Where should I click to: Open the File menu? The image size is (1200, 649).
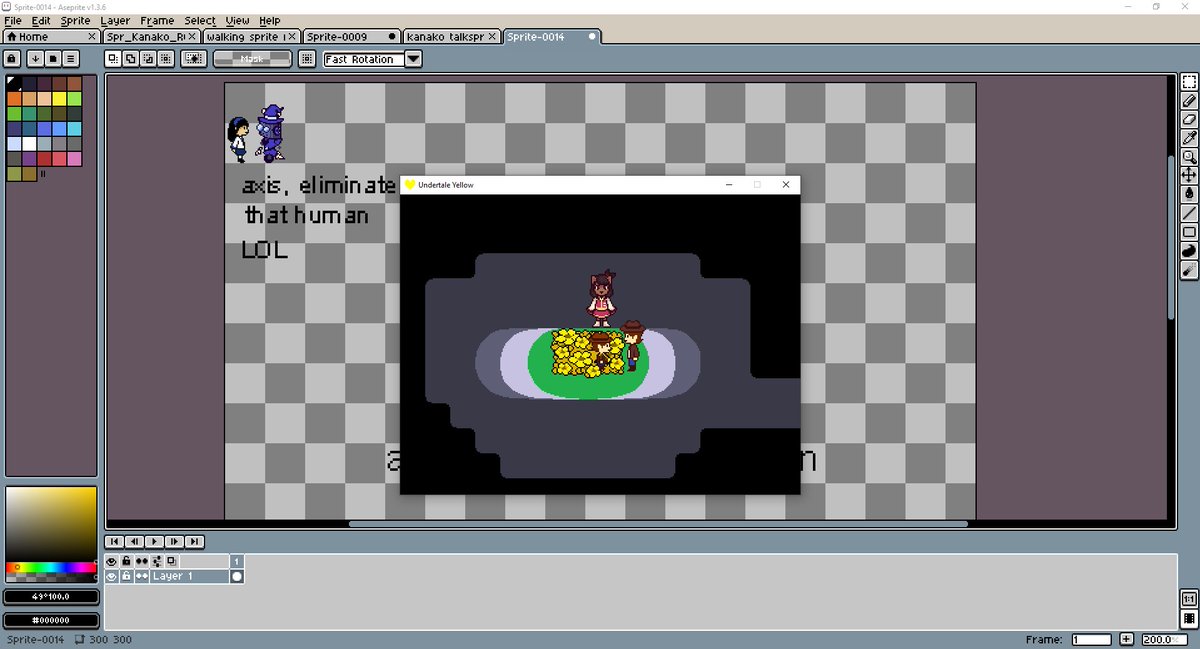13,20
